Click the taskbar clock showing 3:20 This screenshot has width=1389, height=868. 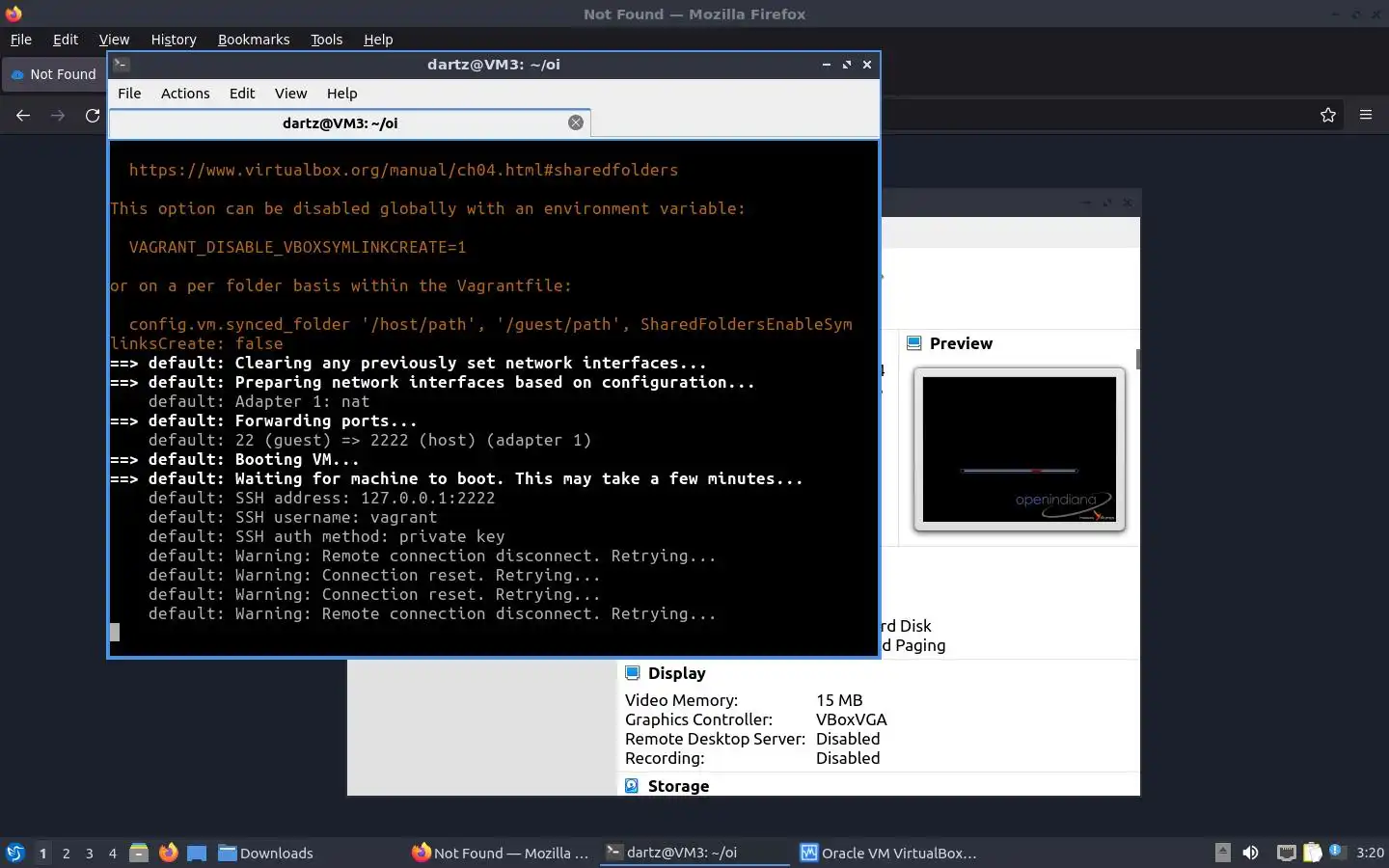(x=1370, y=853)
